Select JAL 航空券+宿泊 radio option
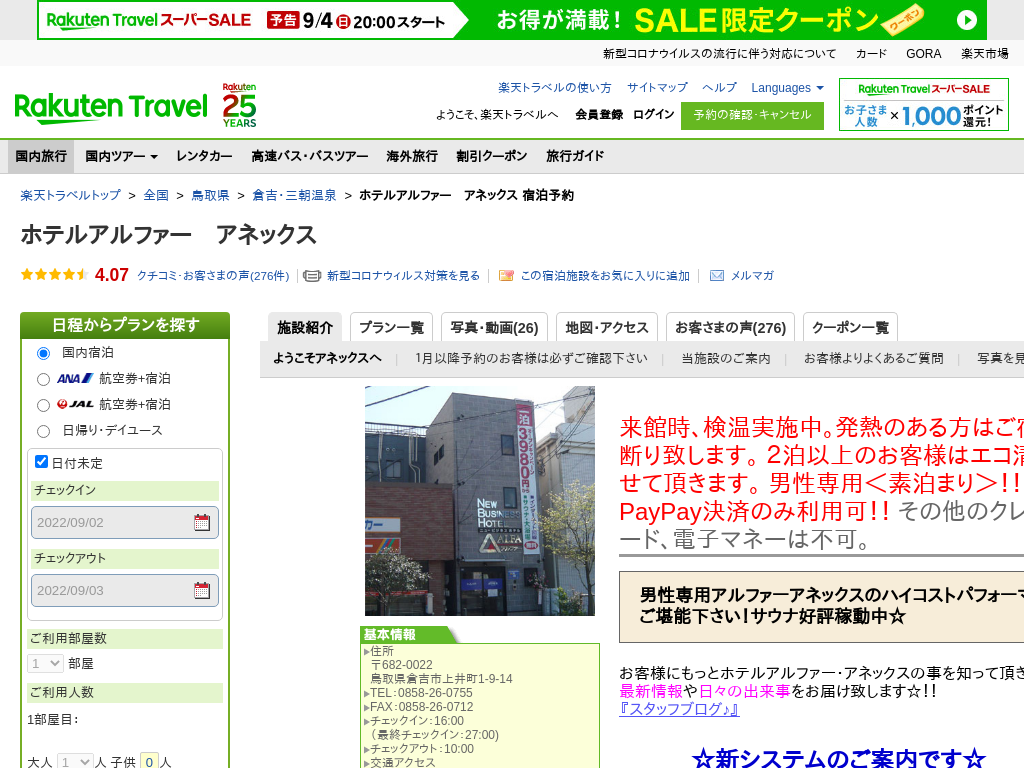The width and height of the screenshot is (1024, 768). point(43,406)
